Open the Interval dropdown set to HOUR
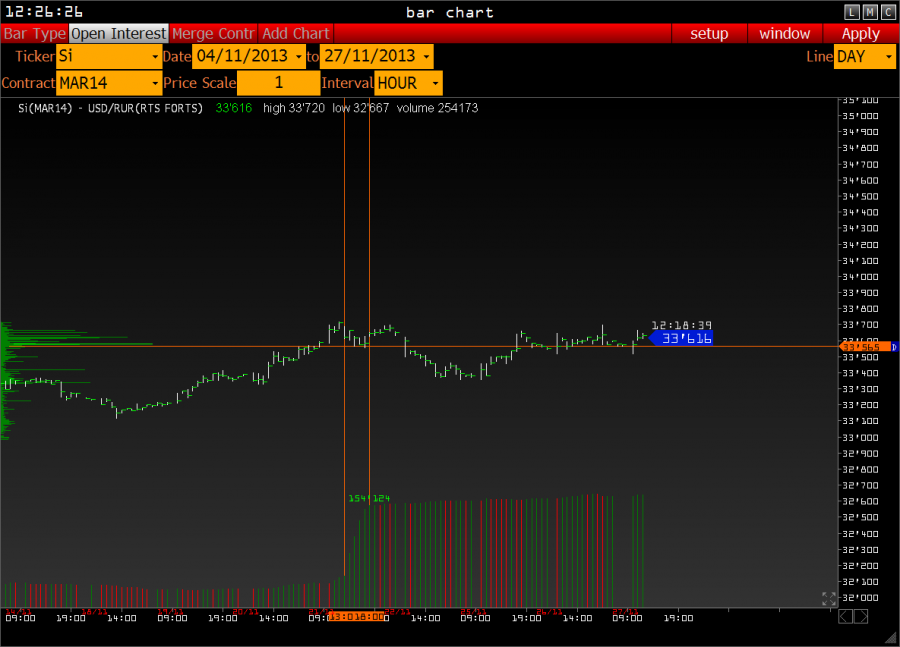 coord(408,83)
